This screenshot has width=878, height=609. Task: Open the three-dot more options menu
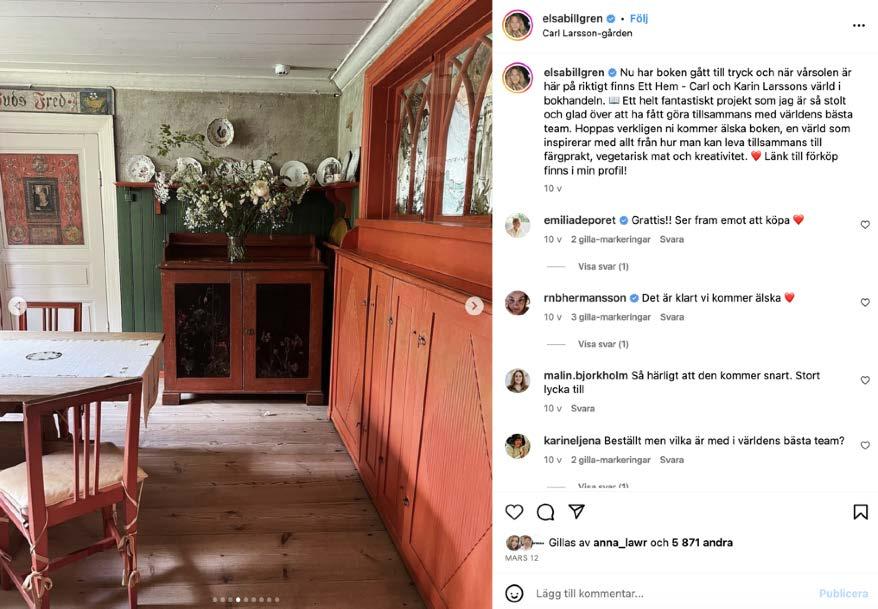pyautogui.click(x=859, y=26)
